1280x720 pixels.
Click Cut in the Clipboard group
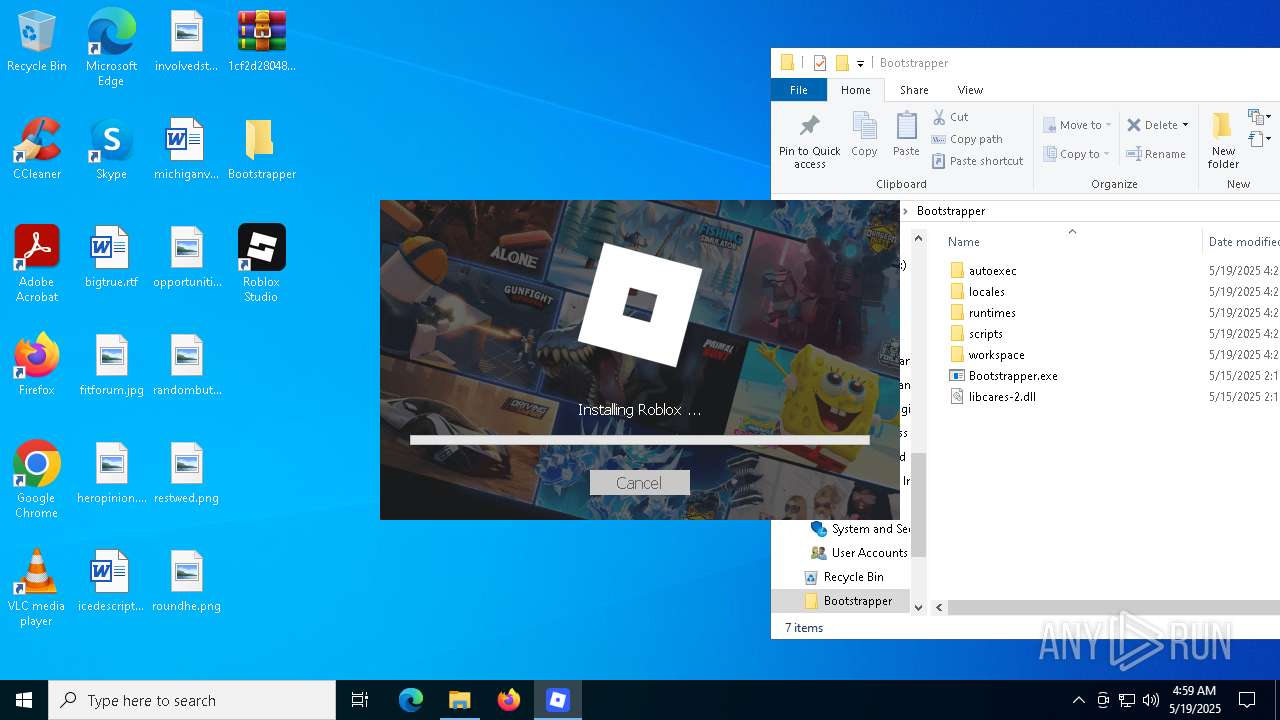pyautogui.click(x=950, y=117)
